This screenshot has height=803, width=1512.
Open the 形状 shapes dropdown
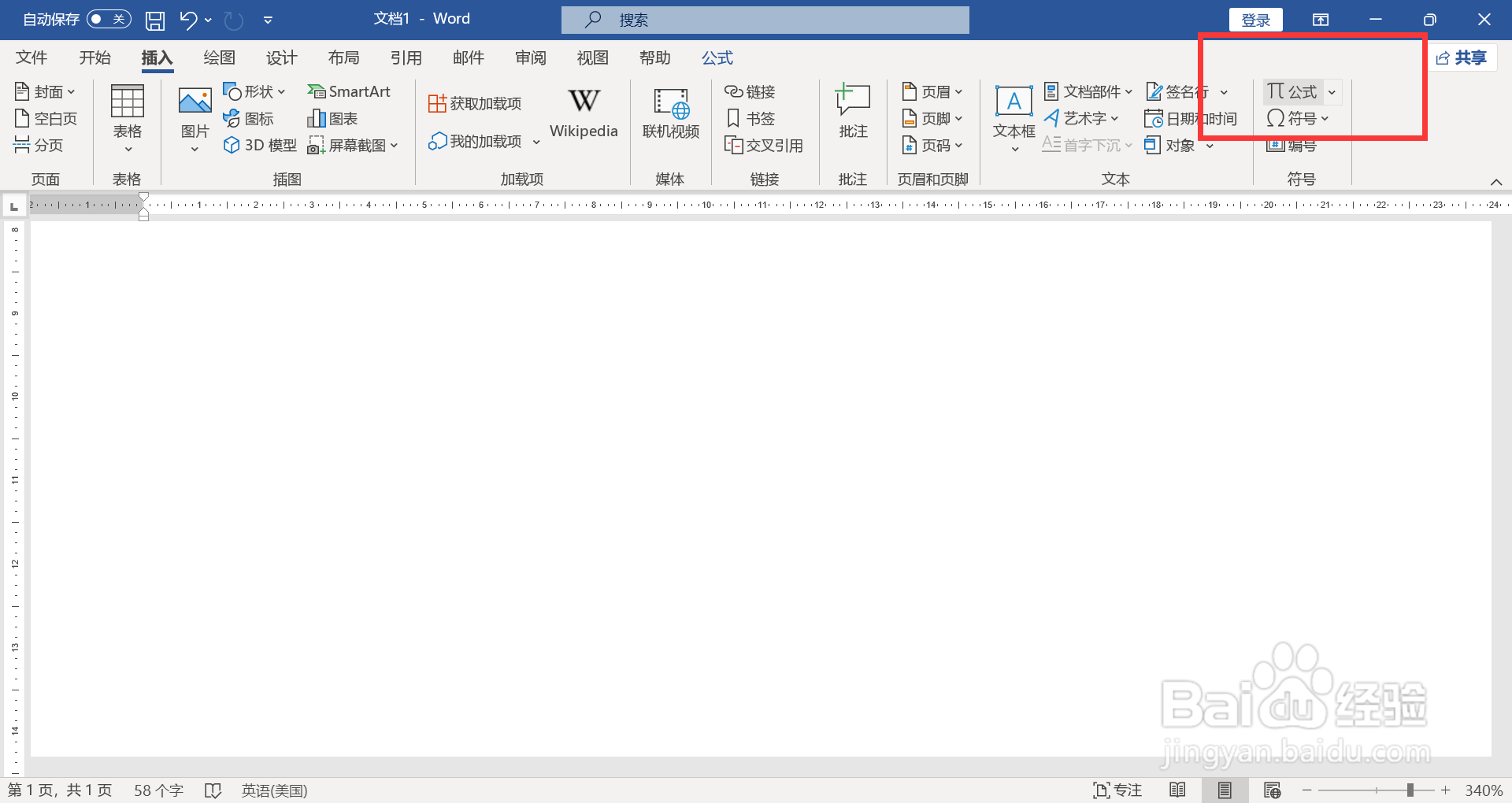254,92
